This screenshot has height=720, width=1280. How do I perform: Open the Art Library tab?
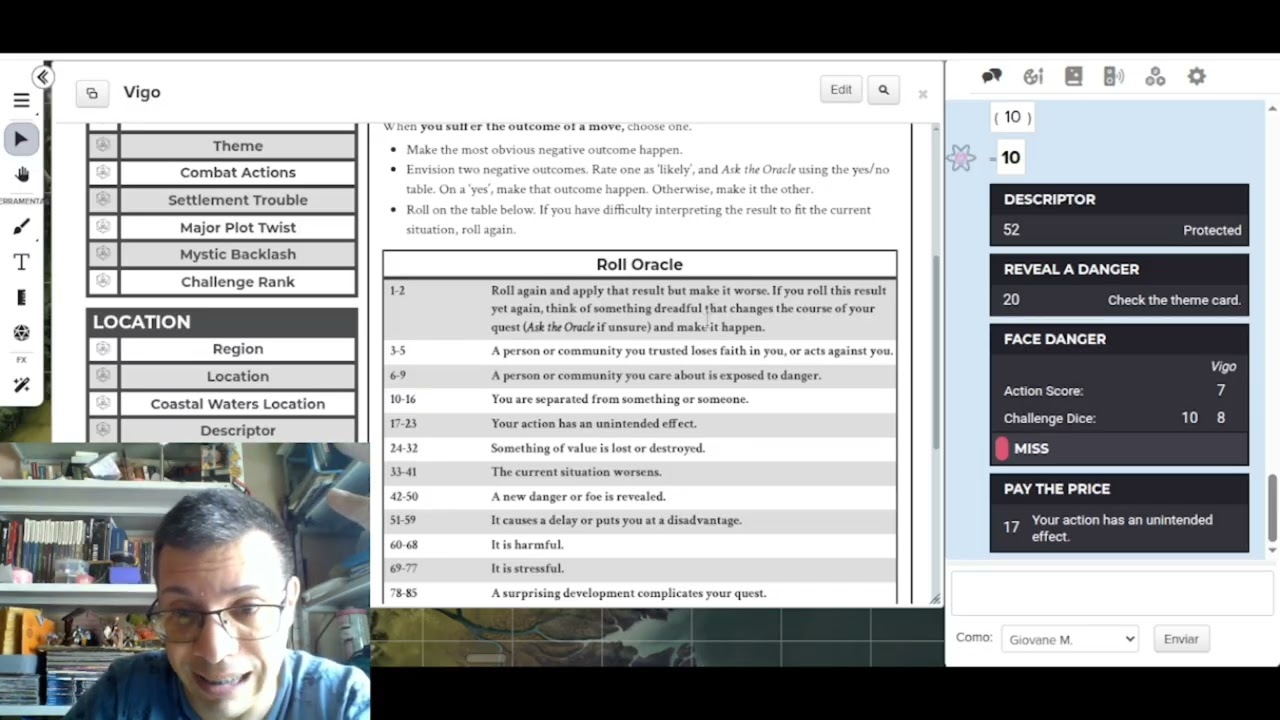pos(1033,77)
